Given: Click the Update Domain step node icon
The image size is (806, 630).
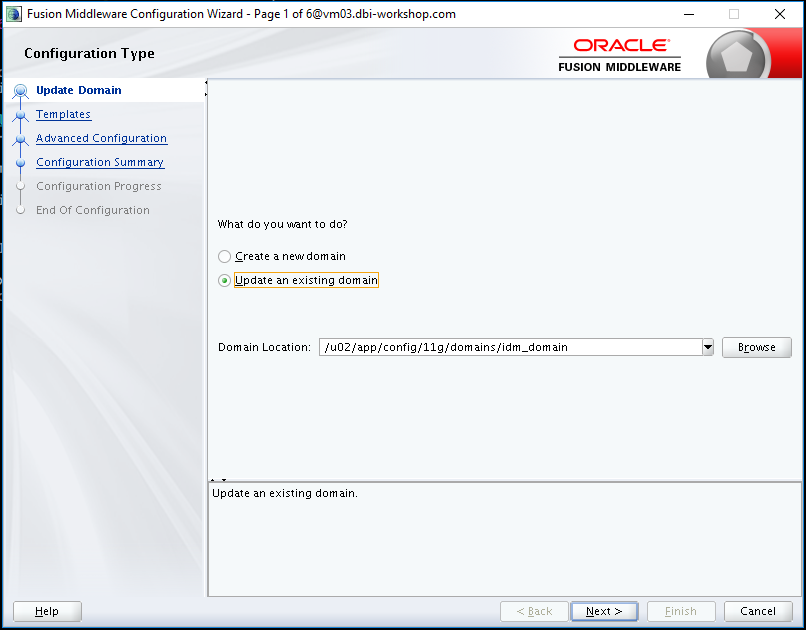Looking at the screenshot, I should [x=21, y=91].
